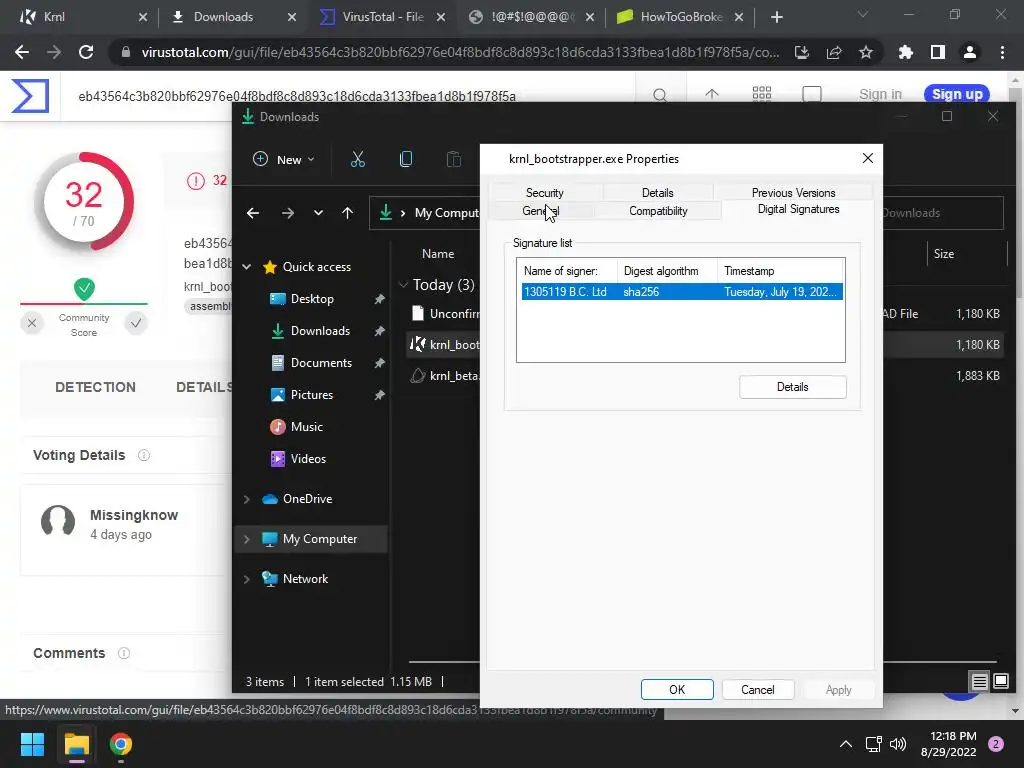Viewport: 1024px width, 768px height.
Task: Open Previous Versions tab
Action: [793, 193]
